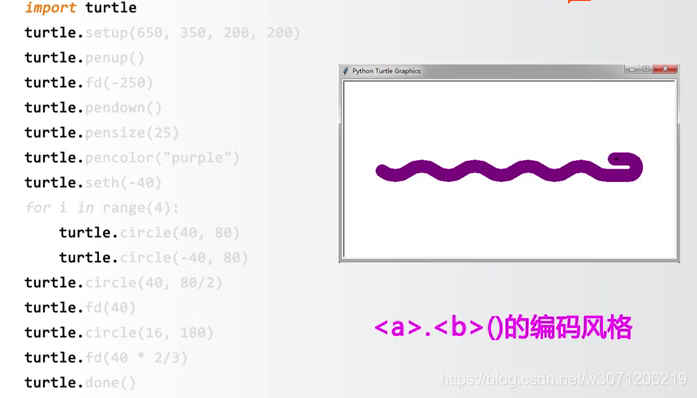
Task: Click the turtle.fd(40 * 2/3) line
Action: 106,357
